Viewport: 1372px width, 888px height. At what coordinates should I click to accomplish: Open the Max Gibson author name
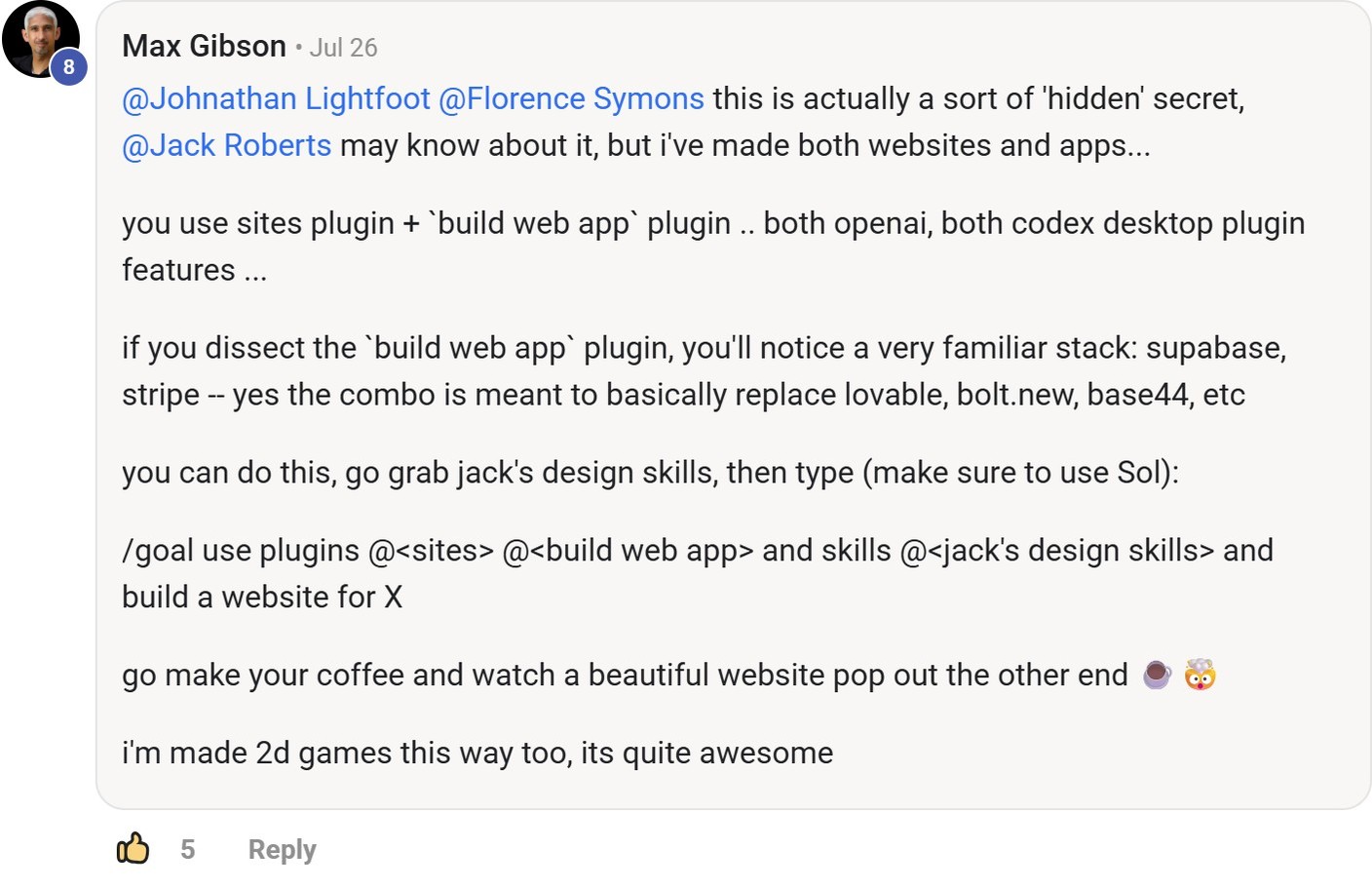(x=204, y=47)
